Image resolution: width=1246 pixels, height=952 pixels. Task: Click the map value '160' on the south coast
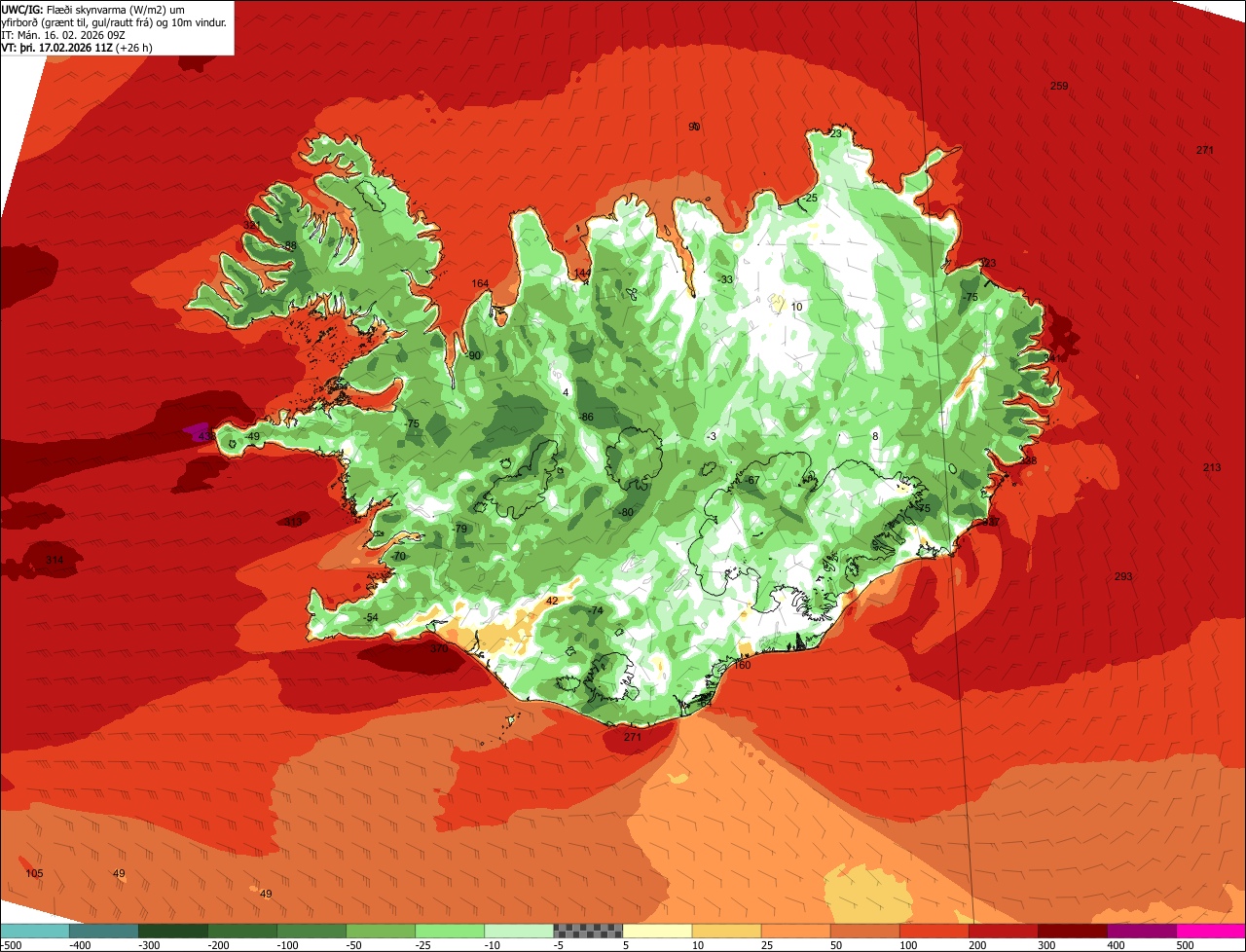[x=742, y=665]
